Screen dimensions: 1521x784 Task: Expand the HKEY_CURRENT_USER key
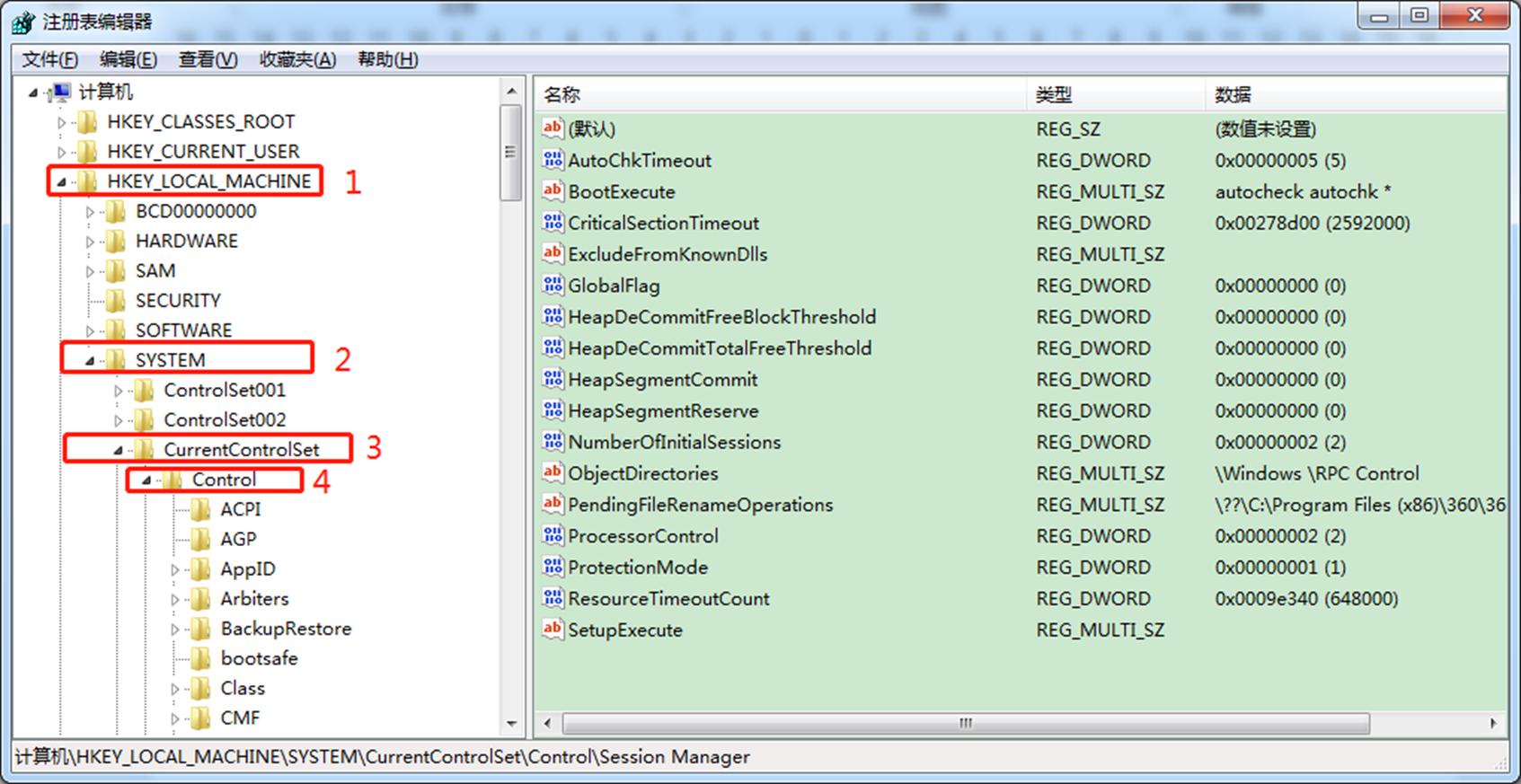[61, 152]
